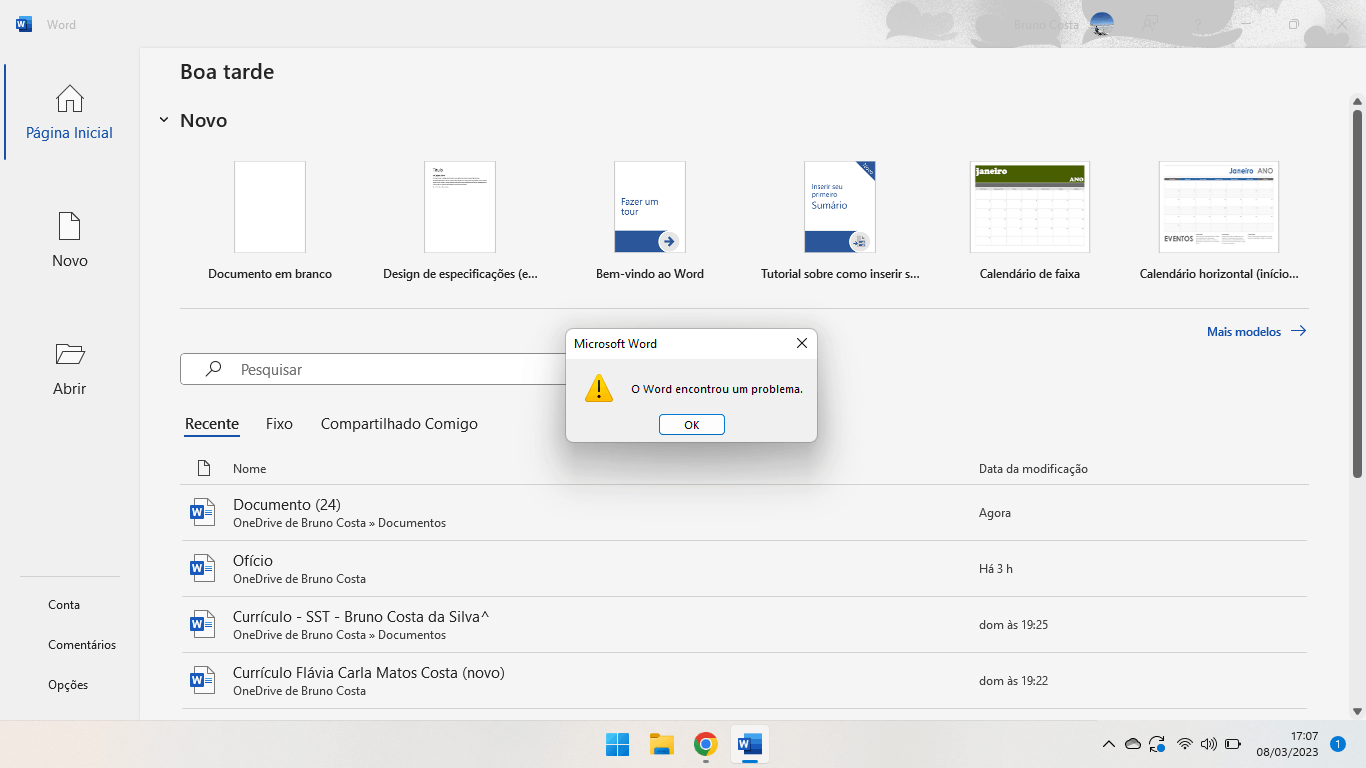Click OK in the Microsoft Word dialog
This screenshot has height=768, width=1366.
[x=692, y=425]
